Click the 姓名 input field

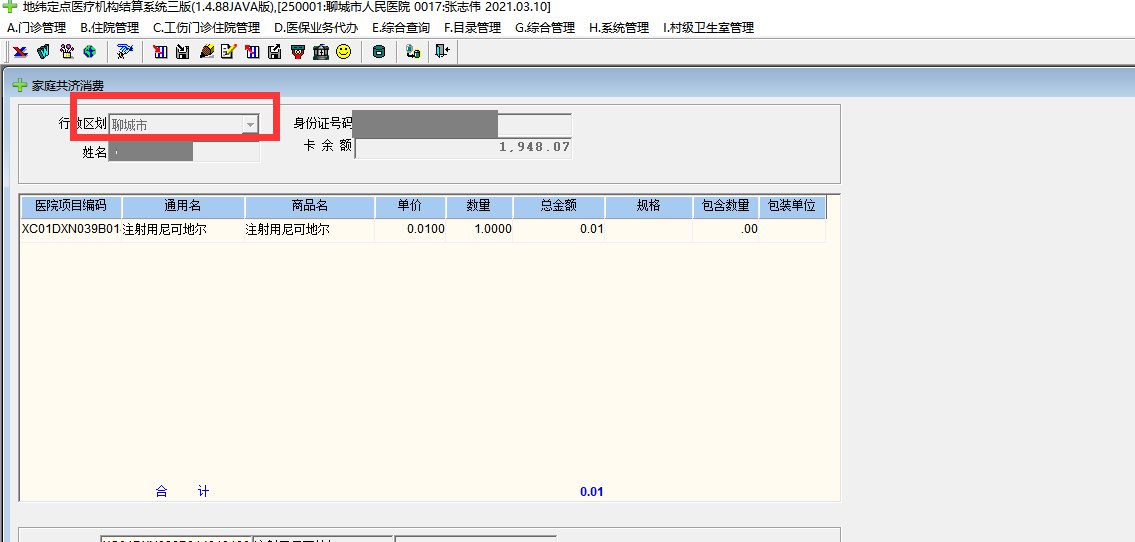click(184, 152)
